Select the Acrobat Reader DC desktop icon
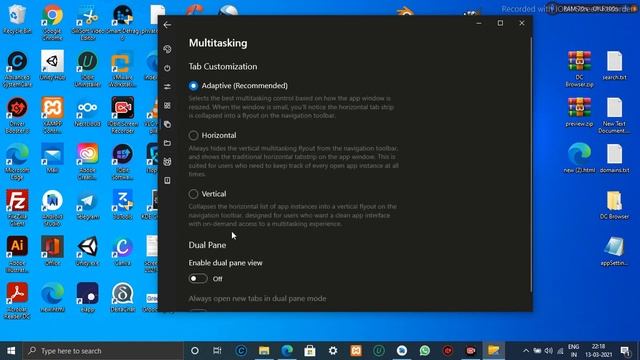 click(x=17, y=301)
